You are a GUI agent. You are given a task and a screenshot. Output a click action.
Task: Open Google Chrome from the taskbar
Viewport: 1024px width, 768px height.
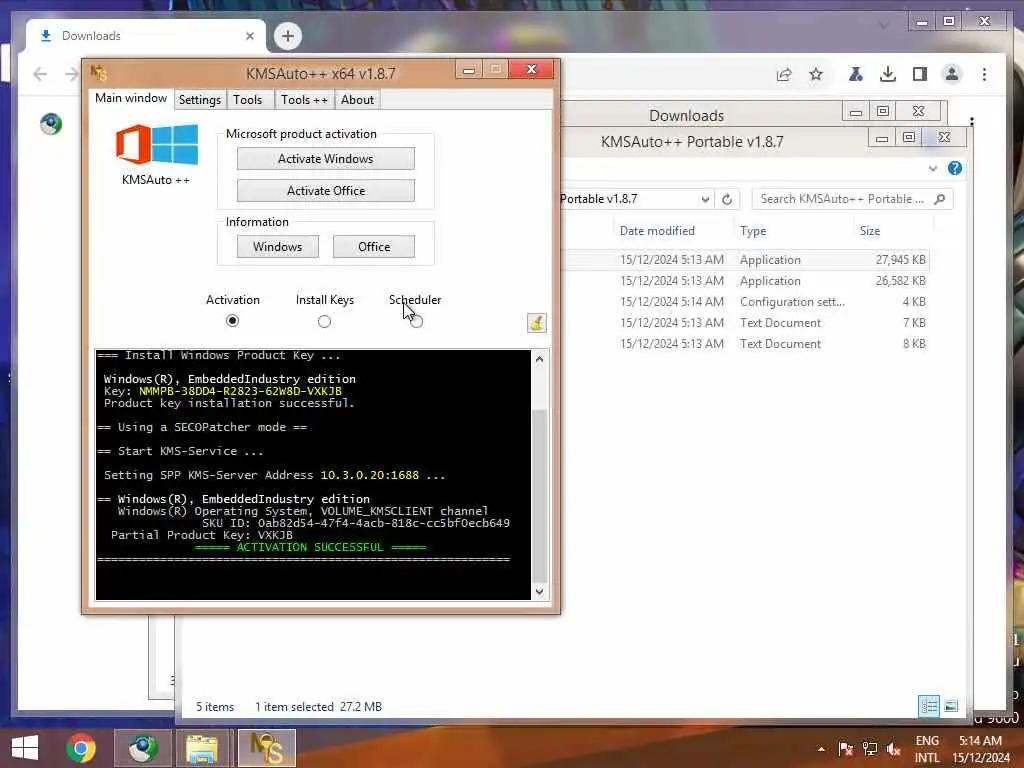pos(81,748)
